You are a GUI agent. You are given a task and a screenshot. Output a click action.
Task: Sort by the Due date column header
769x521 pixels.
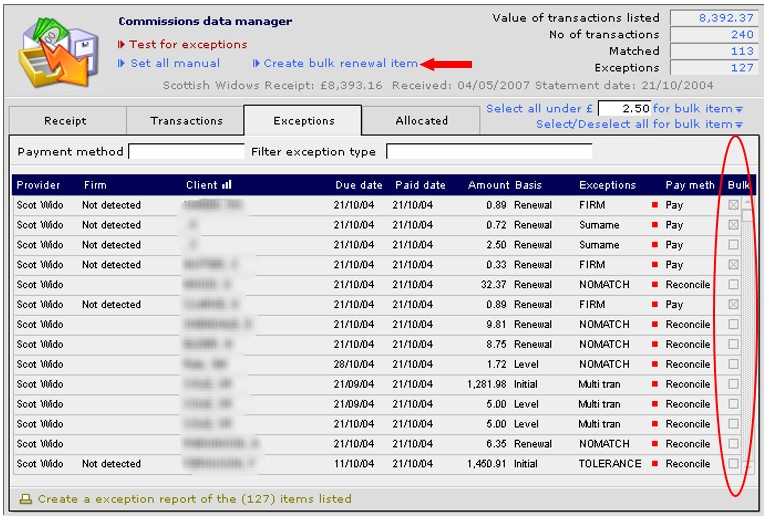(359, 185)
